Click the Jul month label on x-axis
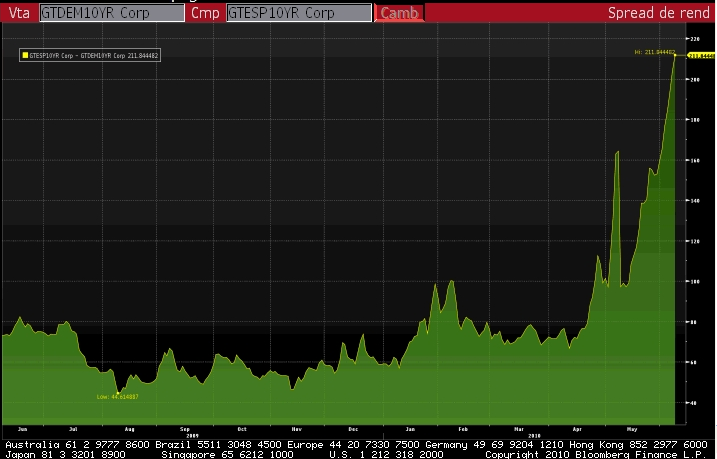717x459 pixels. (x=73, y=429)
